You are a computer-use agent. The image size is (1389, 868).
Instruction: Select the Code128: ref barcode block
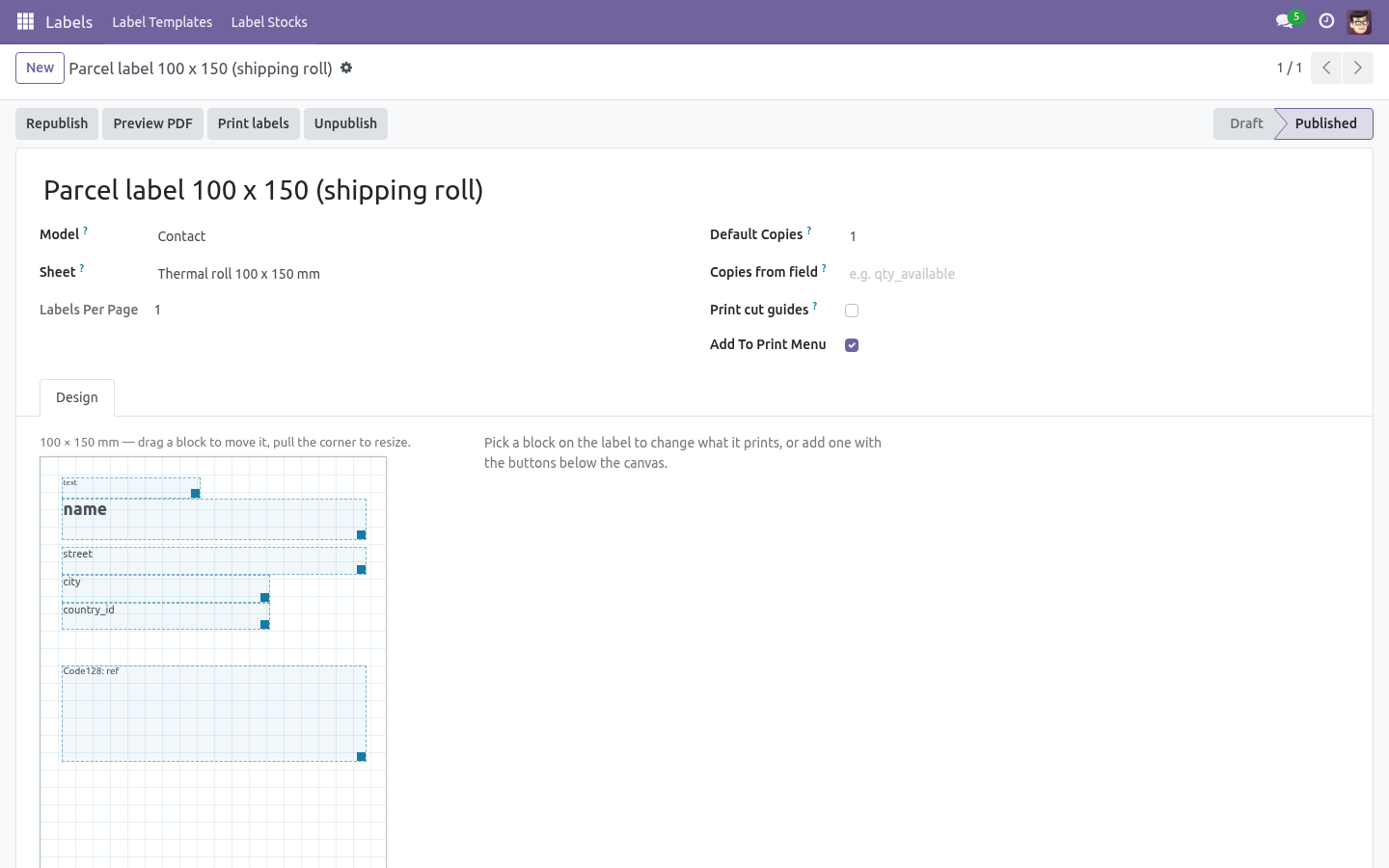click(214, 714)
